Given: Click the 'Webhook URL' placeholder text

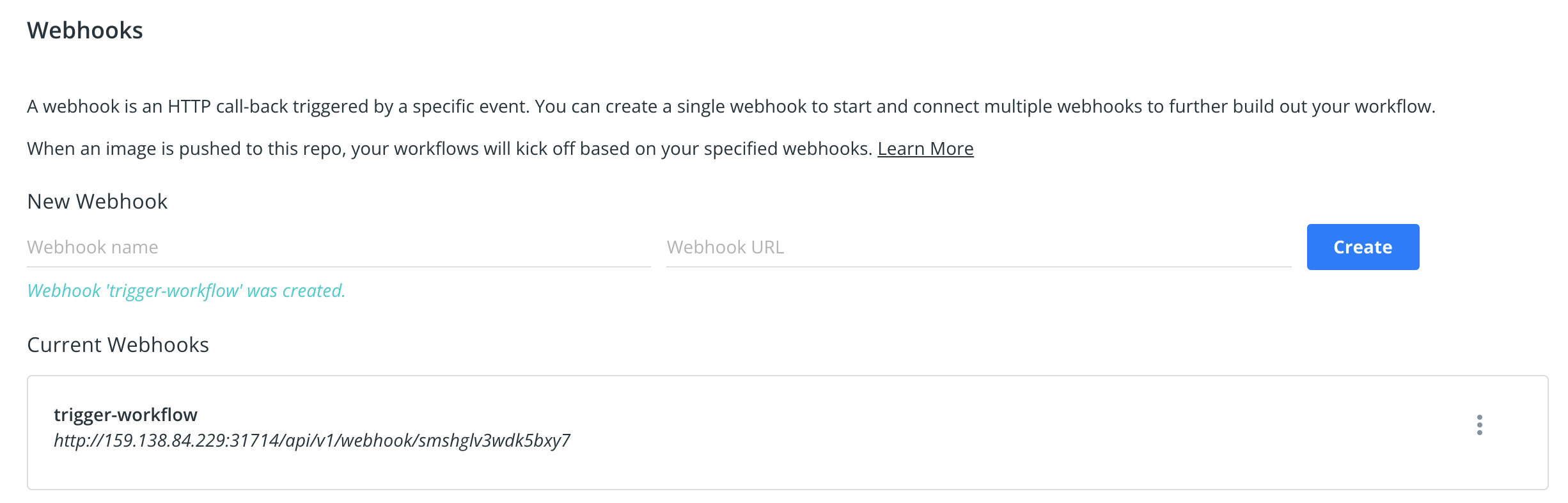Looking at the screenshot, I should click(x=725, y=247).
